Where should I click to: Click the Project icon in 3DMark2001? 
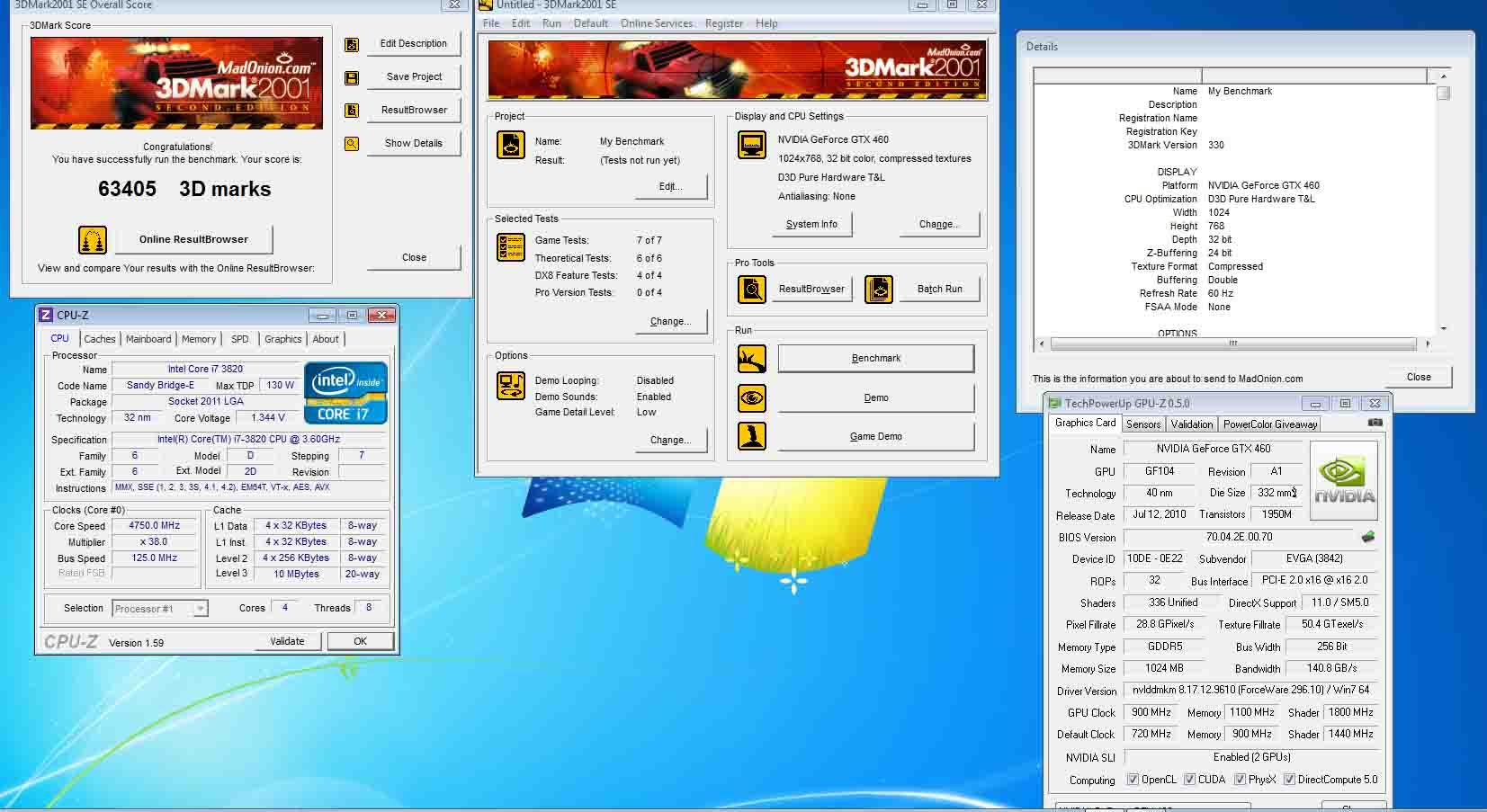click(x=511, y=145)
